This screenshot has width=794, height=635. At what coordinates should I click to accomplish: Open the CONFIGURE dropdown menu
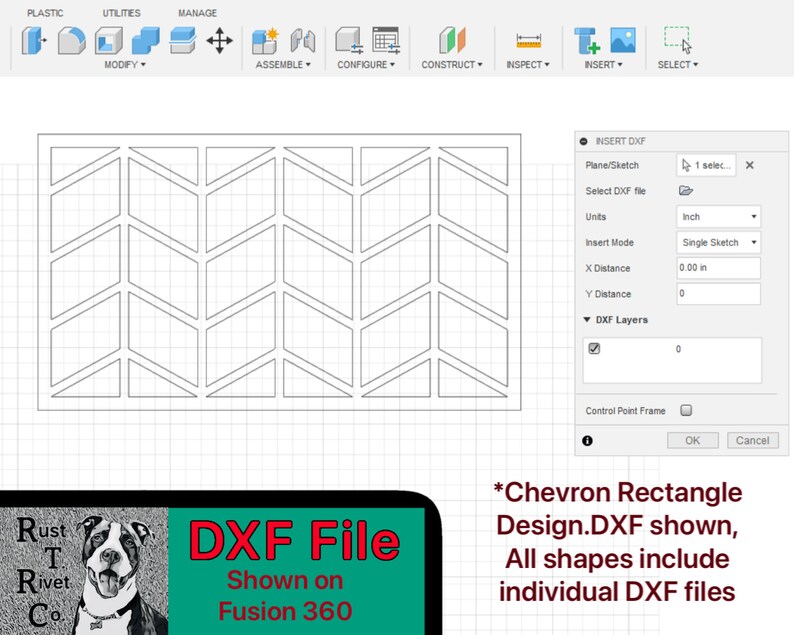pyautogui.click(x=366, y=65)
